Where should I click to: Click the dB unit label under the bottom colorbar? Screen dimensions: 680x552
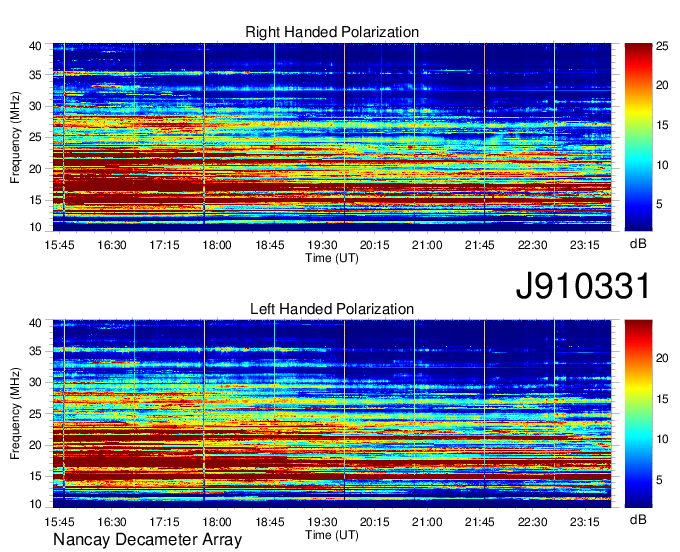pos(638,519)
